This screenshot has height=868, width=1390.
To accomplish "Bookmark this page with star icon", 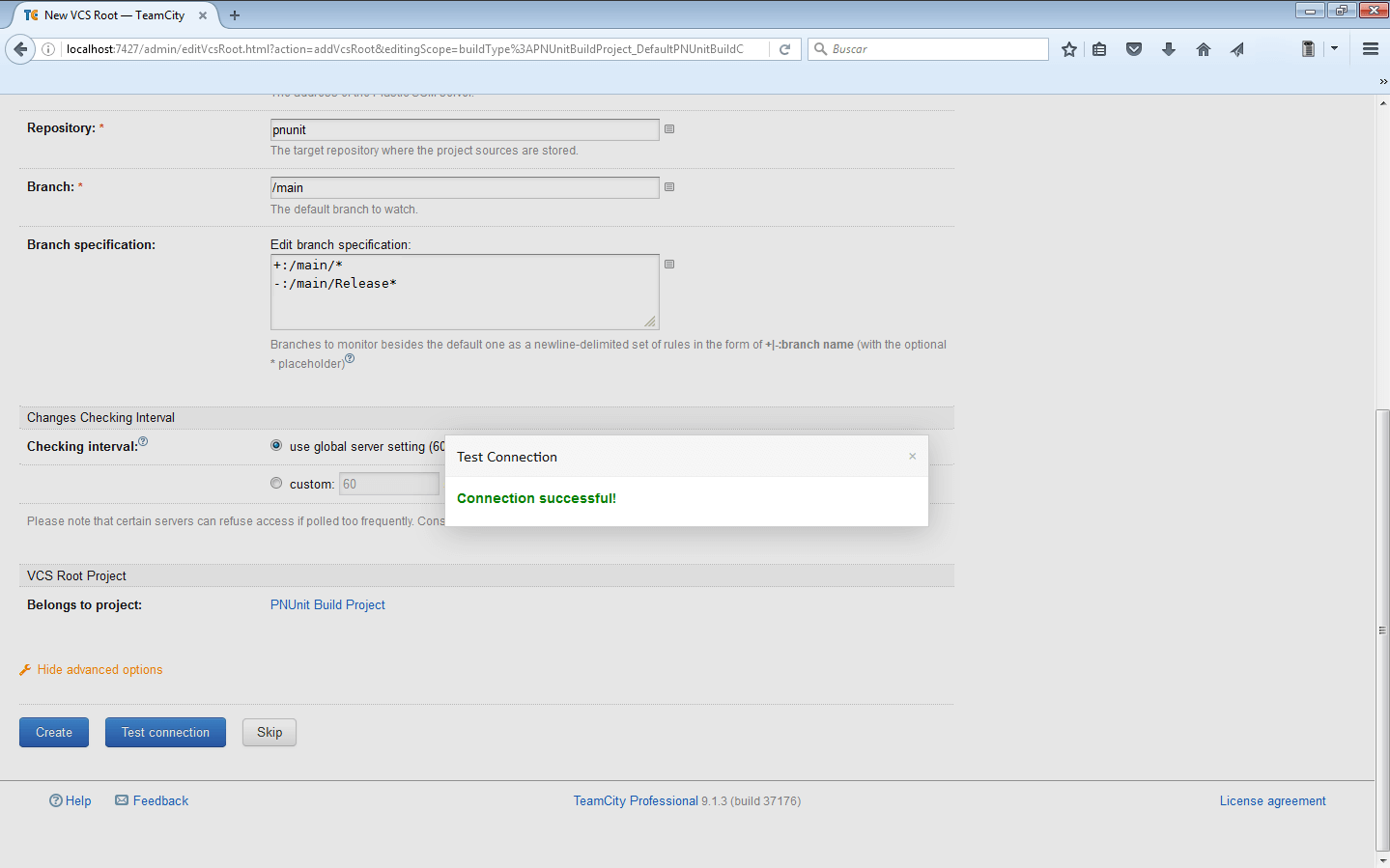I will click(1068, 49).
